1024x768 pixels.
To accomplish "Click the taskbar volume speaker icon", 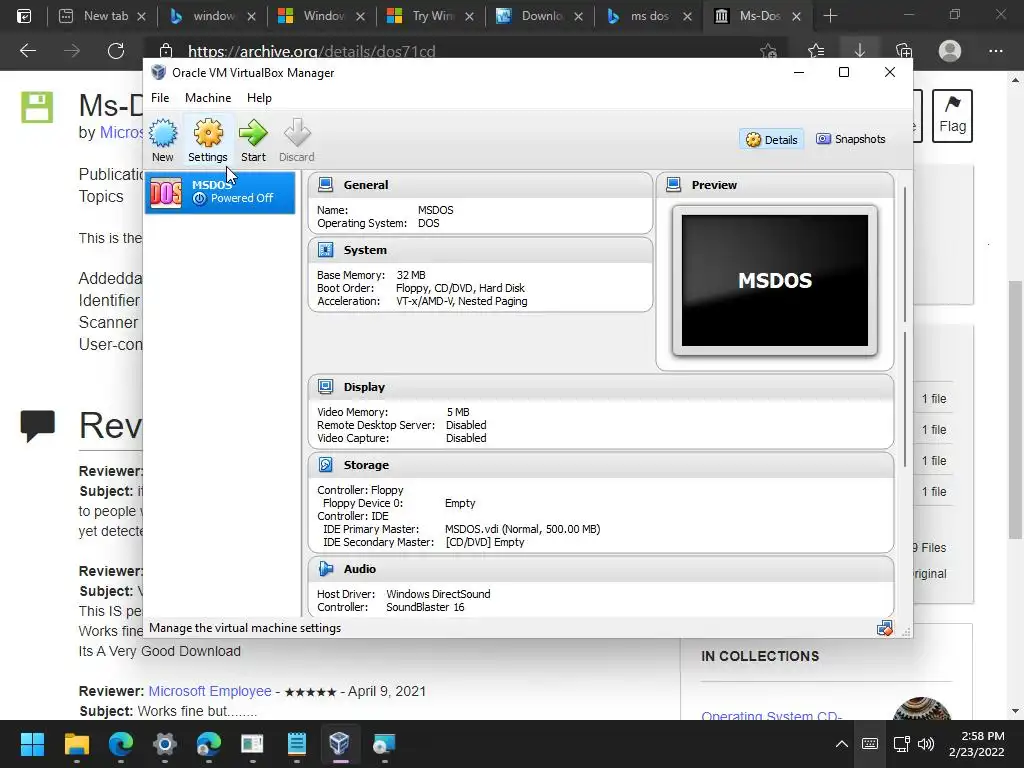I will [926, 744].
